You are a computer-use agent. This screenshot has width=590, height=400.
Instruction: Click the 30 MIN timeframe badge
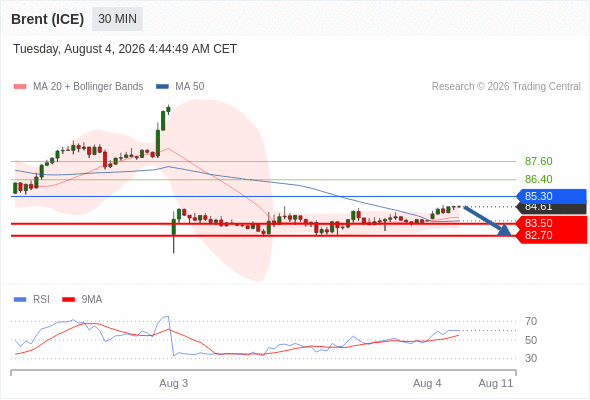[117, 19]
